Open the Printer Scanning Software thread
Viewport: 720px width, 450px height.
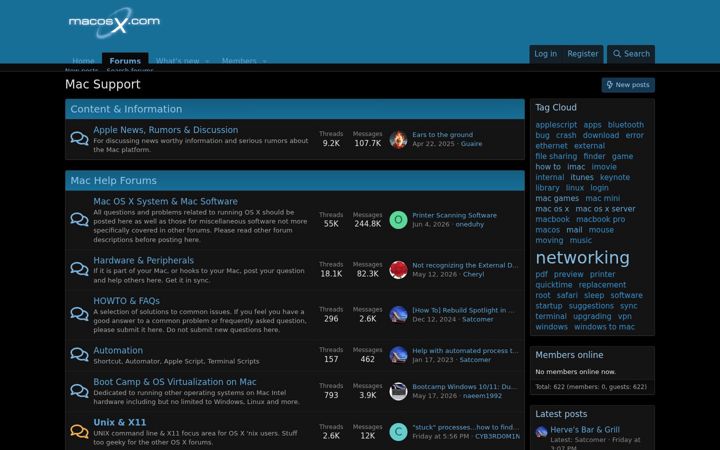[x=454, y=215]
